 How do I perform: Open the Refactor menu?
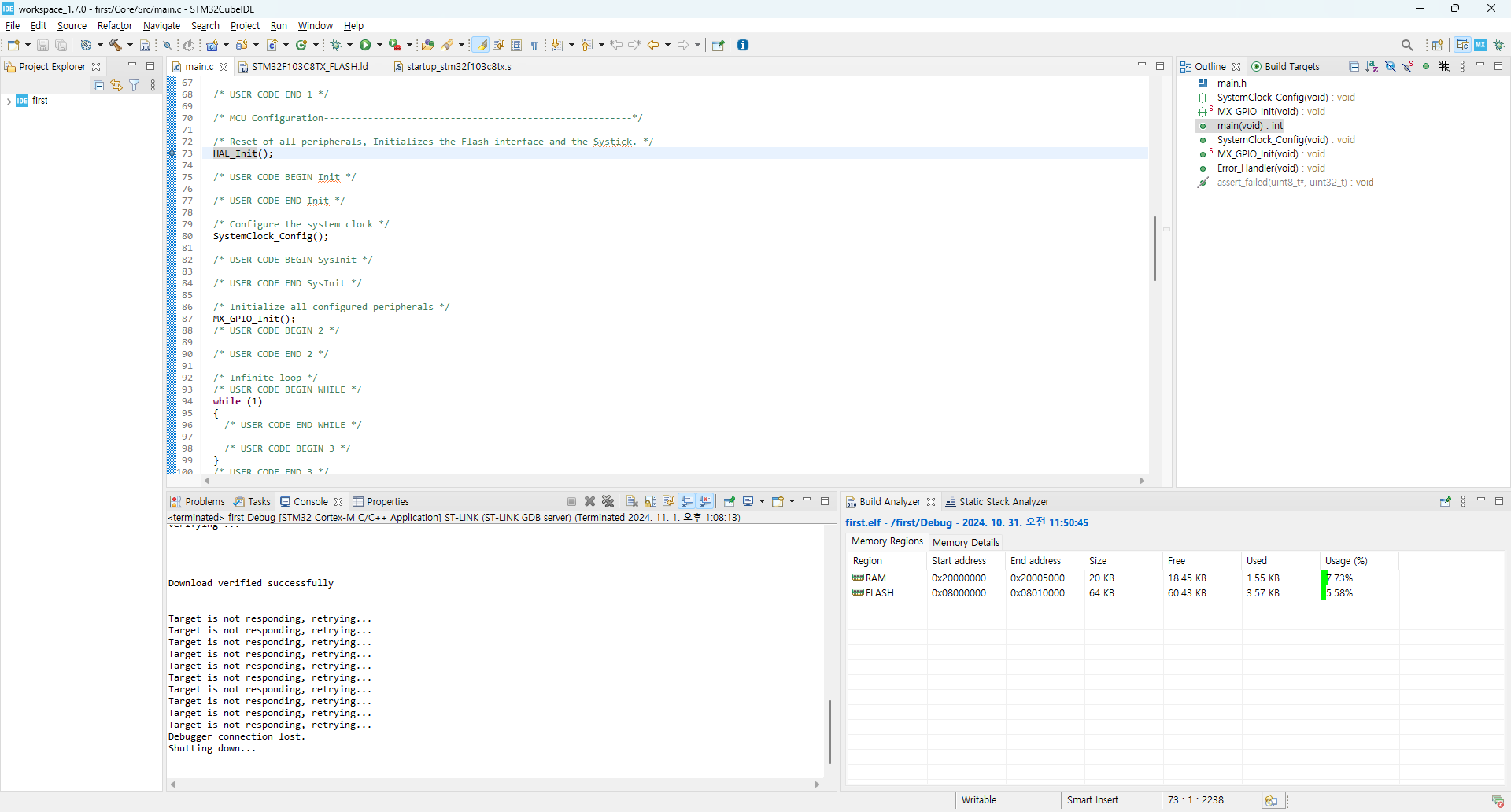pos(115,25)
